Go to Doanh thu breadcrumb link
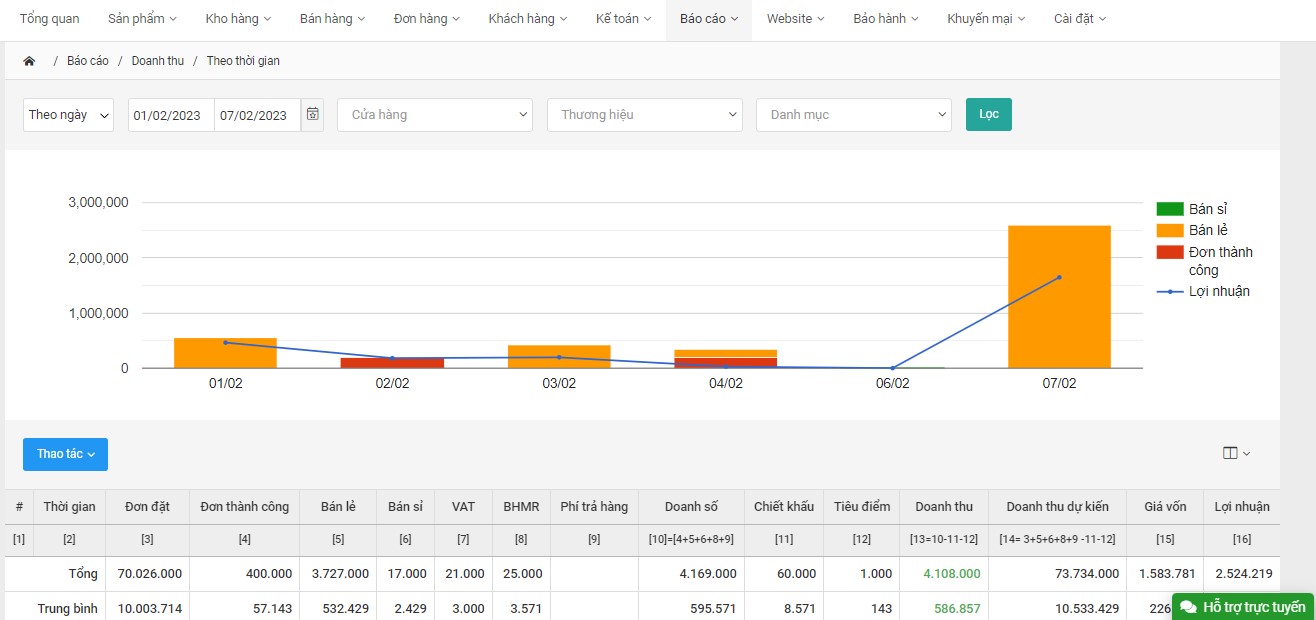Viewport: 1316px width, 620px height. click(x=158, y=61)
